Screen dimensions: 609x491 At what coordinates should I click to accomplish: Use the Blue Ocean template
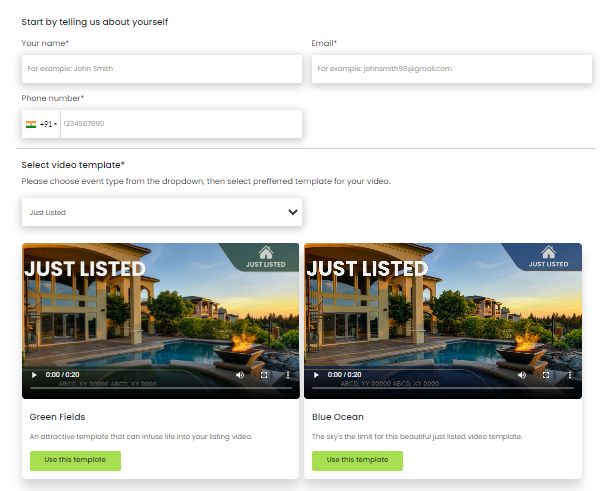coord(357,460)
